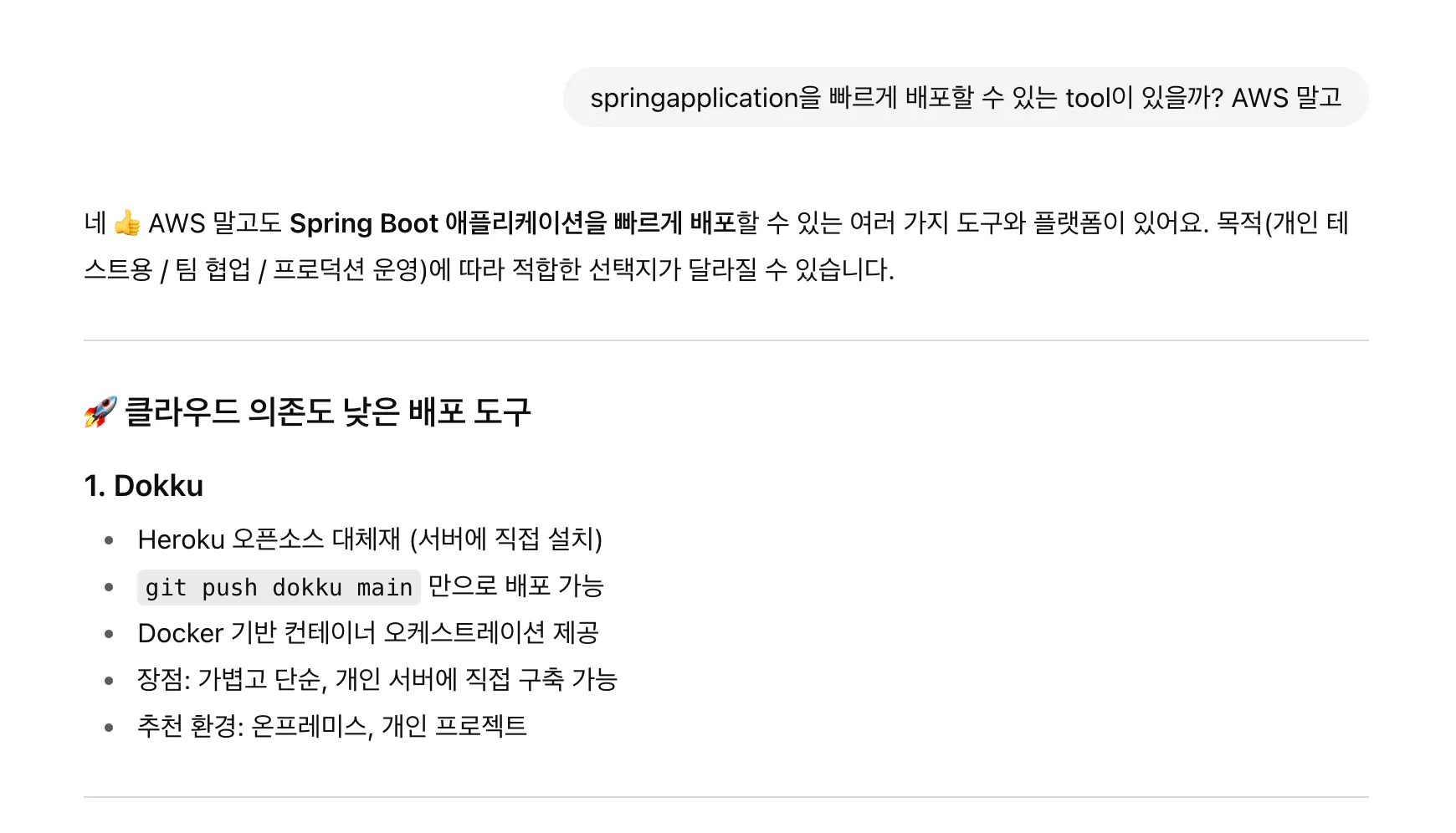
Task: Click the word 'Docker' in the third bullet
Action: pos(181,633)
